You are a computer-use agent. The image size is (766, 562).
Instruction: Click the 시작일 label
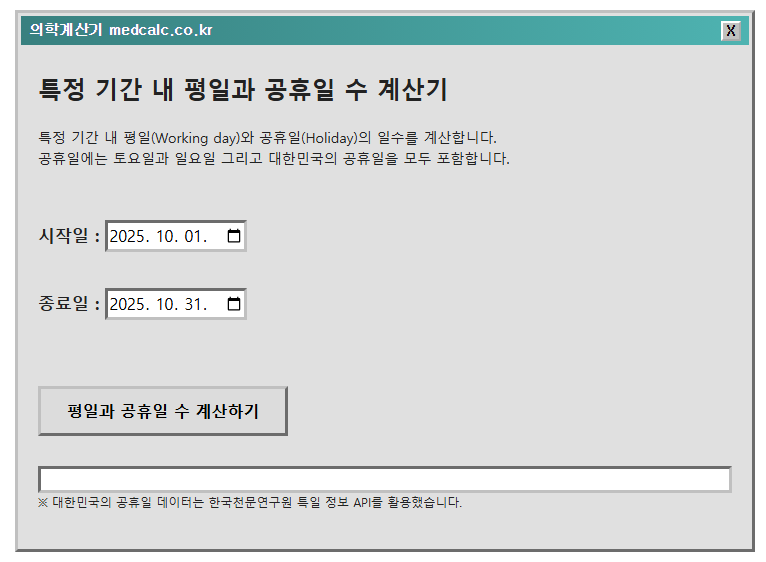(x=68, y=237)
